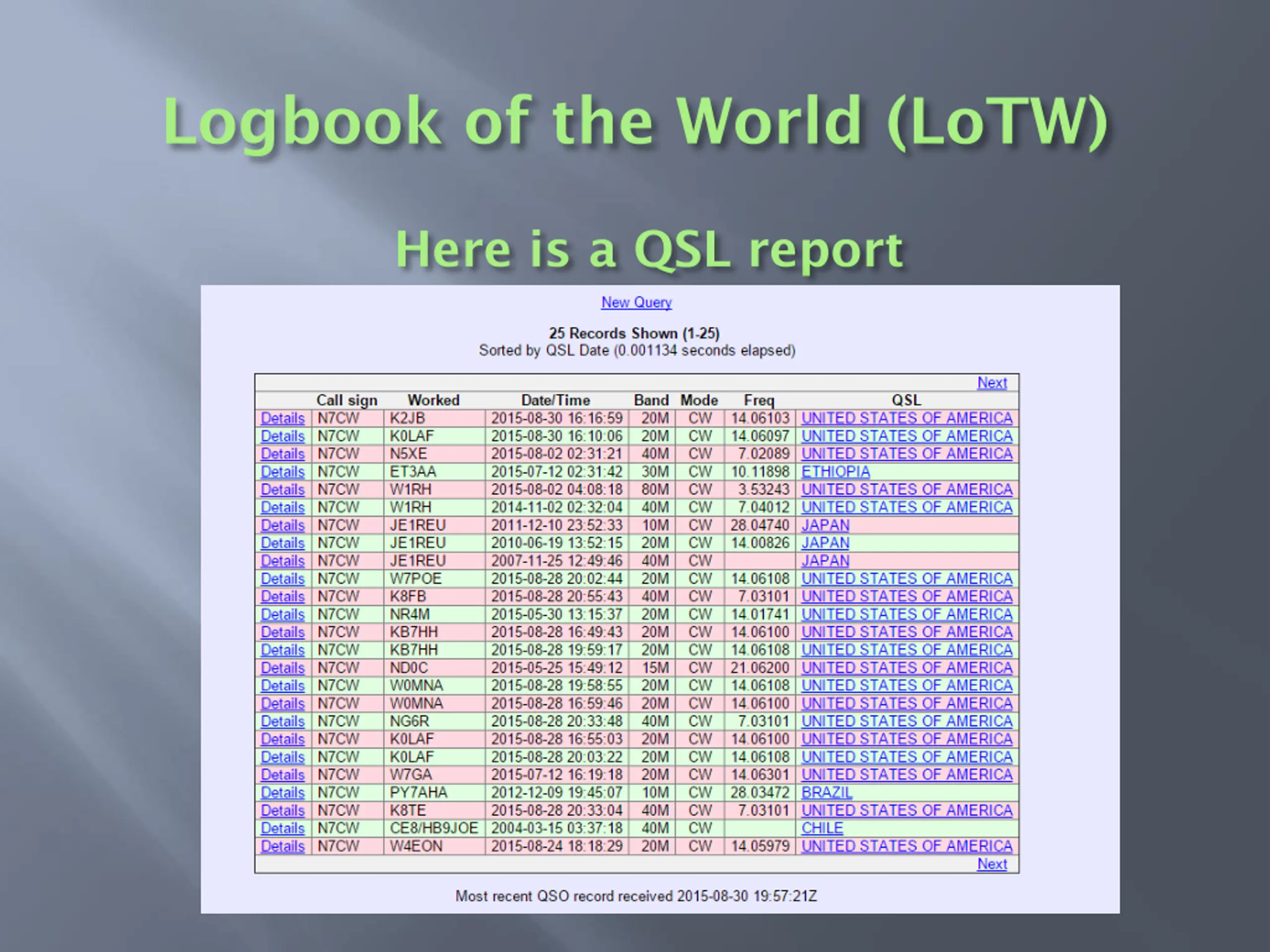Click the 25 Records Shown (1-25) text
The height and width of the screenshot is (952, 1270).
635,333
